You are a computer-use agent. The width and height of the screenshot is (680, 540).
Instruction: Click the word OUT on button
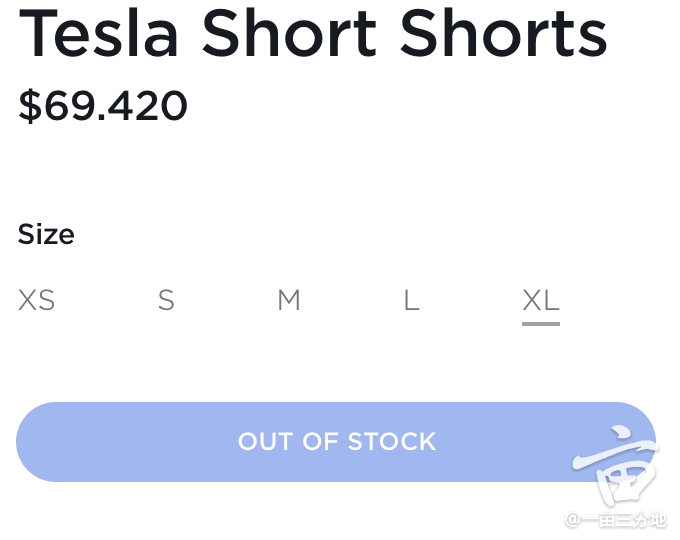266,442
